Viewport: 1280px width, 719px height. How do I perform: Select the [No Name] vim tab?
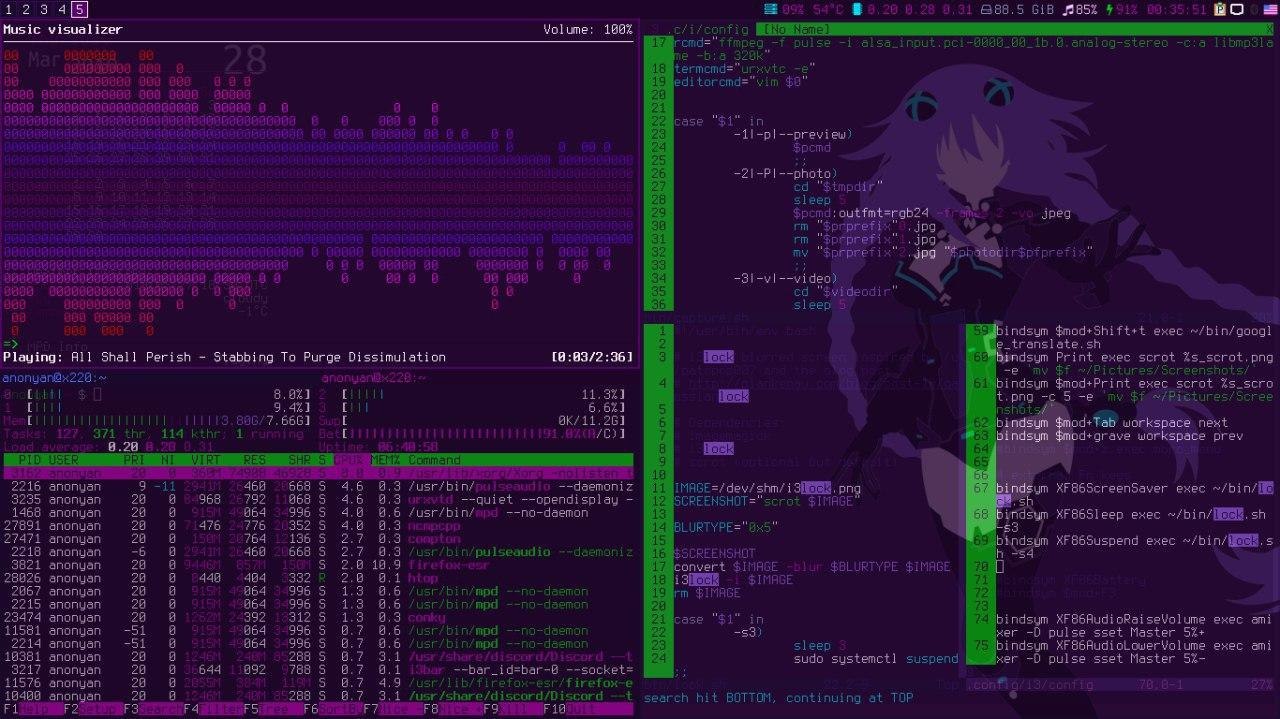tap(796, 30)
